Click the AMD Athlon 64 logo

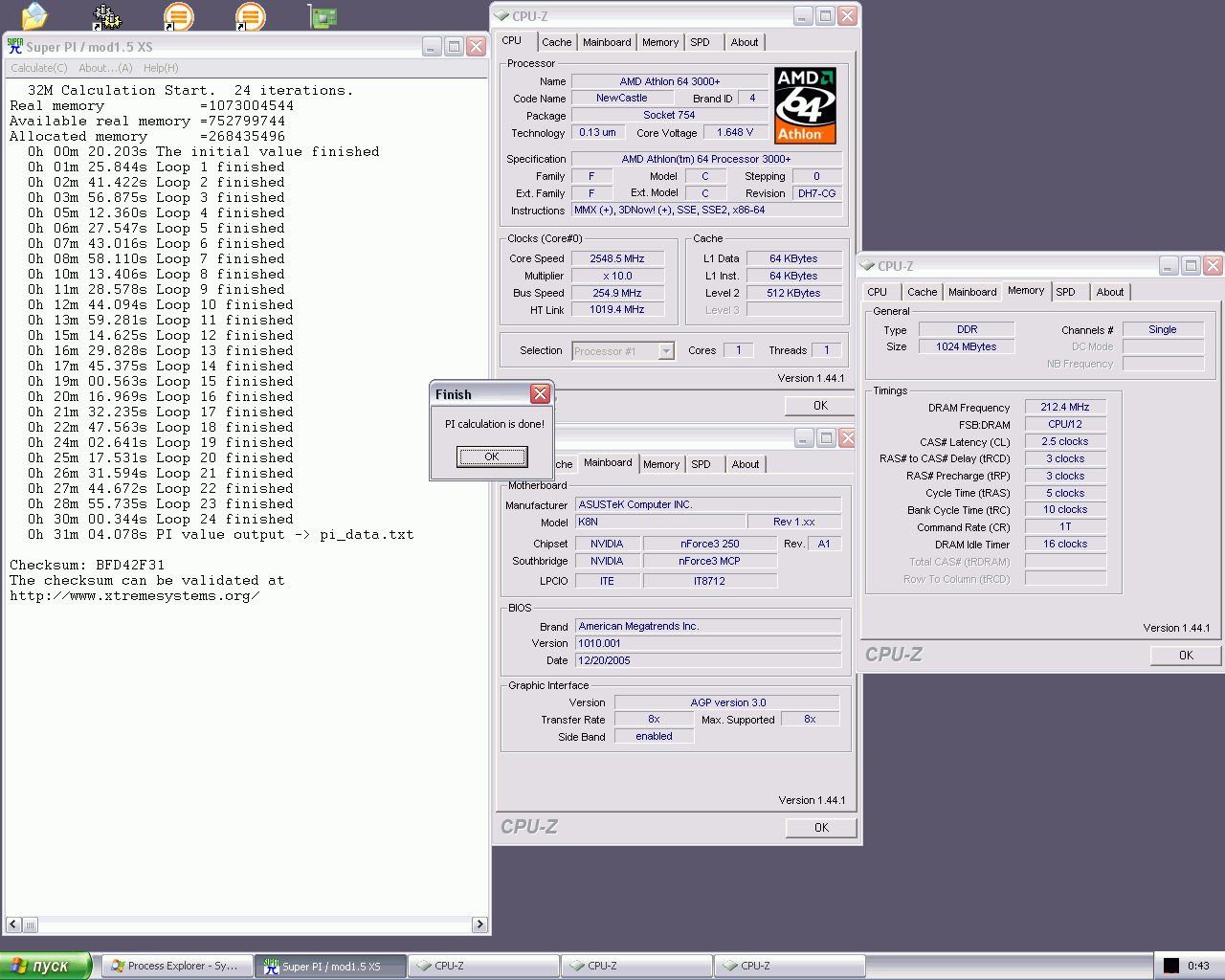[805, 105]
